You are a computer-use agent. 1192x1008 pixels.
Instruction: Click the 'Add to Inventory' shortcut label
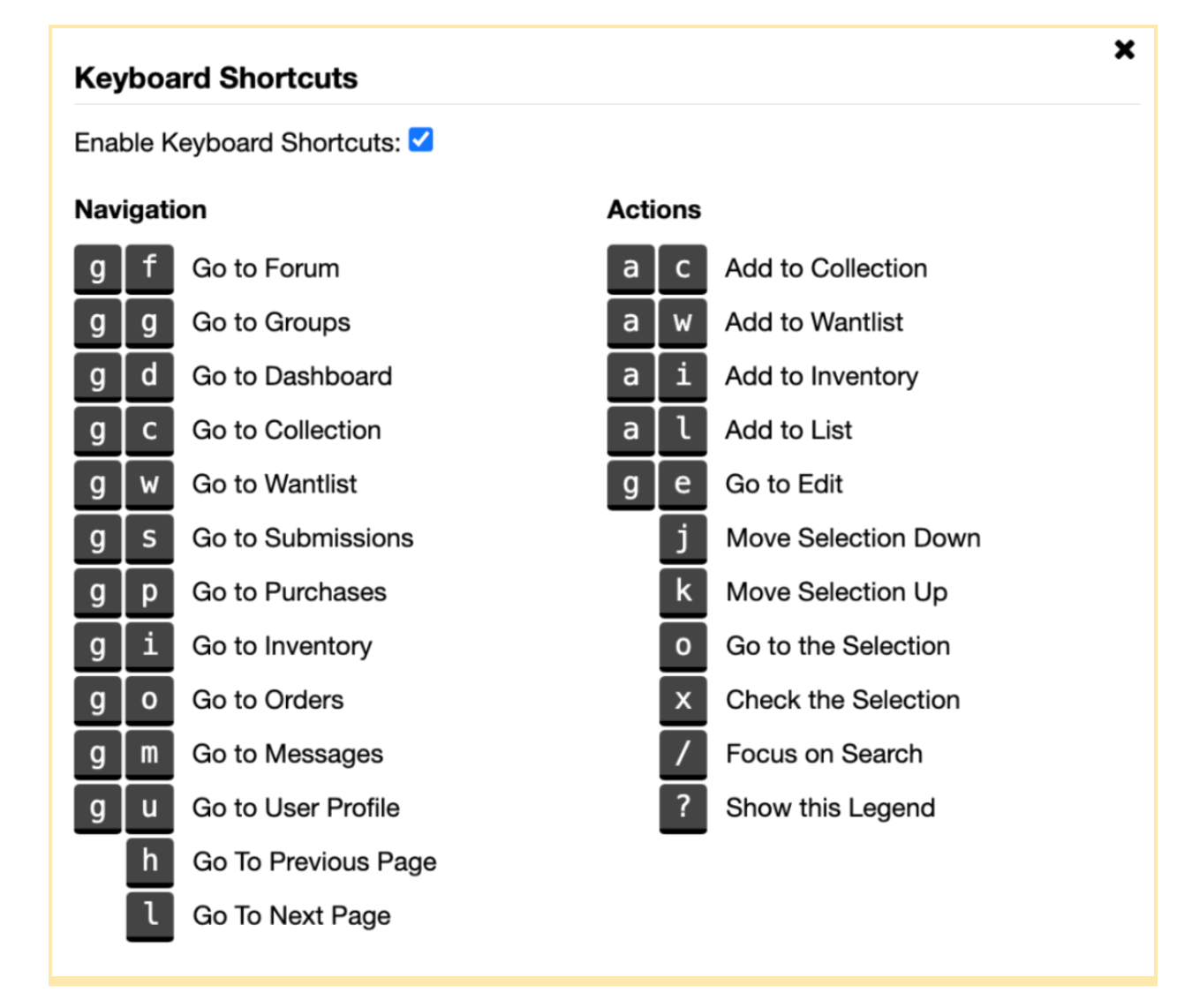click(820, 376)
